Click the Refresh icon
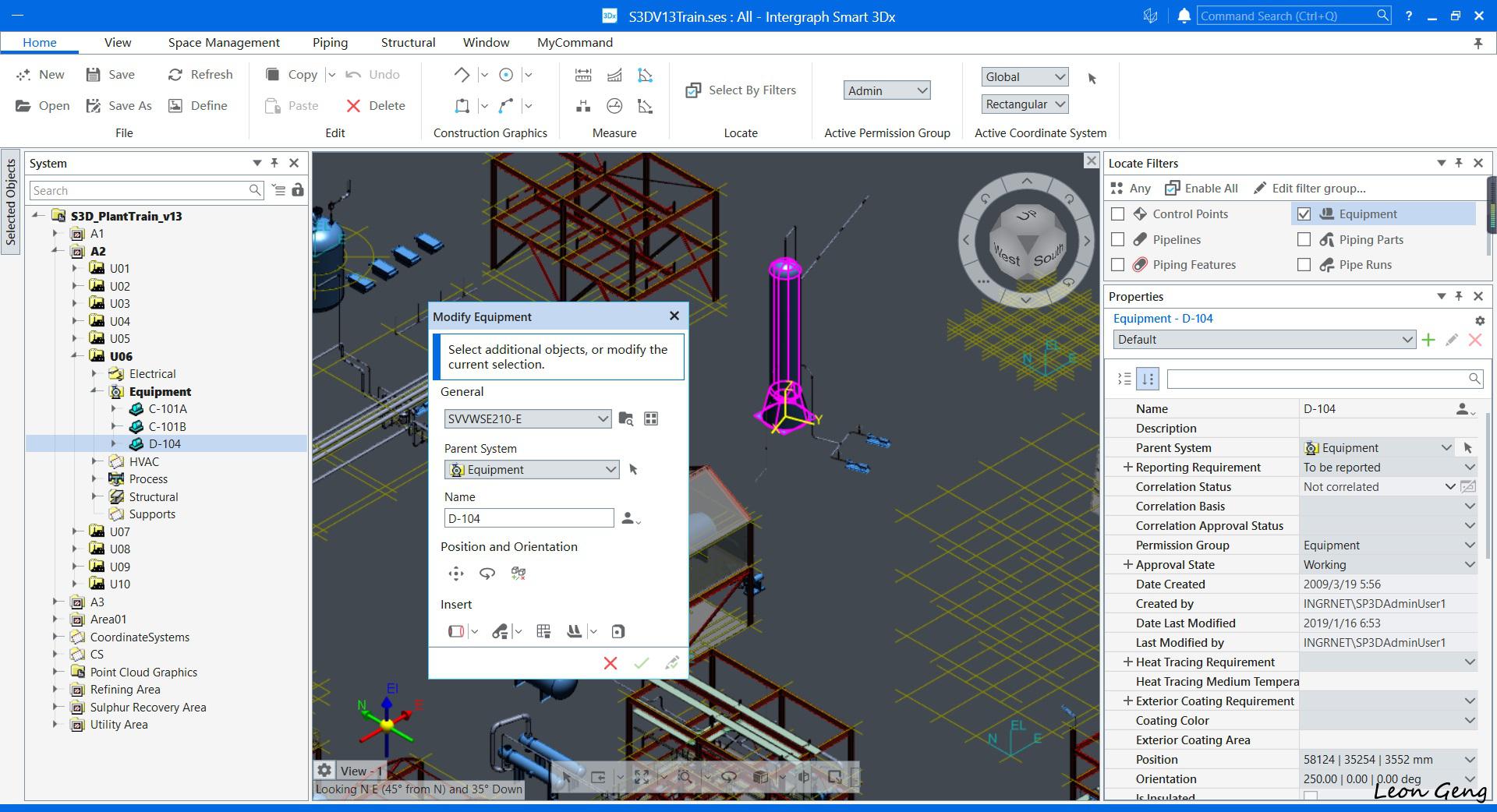This screenshot has width=1497, height=812. point(175,75)
